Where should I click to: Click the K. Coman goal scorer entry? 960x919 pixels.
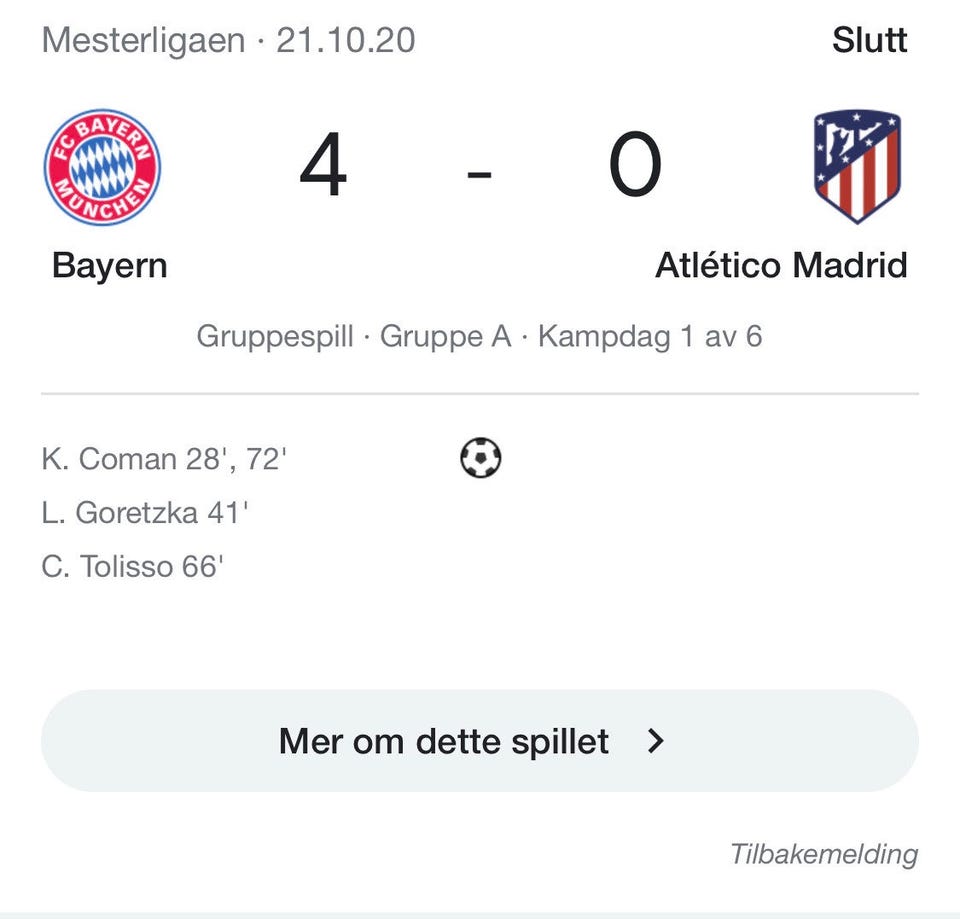[x=164, y=459]
